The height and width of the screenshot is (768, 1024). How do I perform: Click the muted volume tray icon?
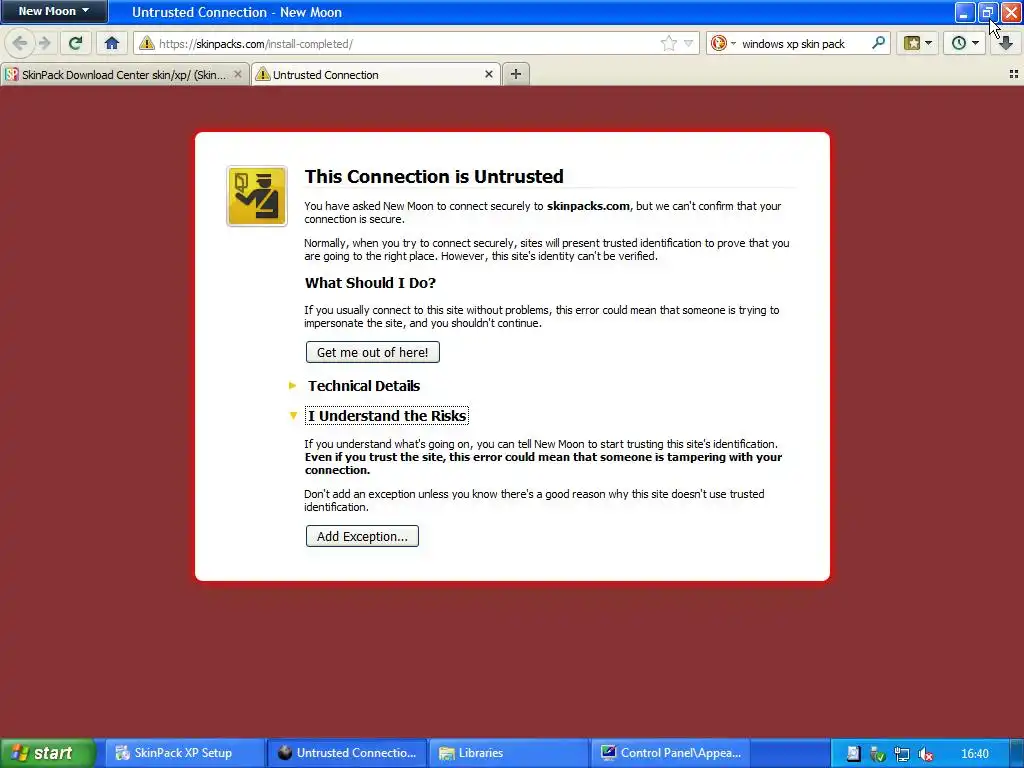click(925, 754)
